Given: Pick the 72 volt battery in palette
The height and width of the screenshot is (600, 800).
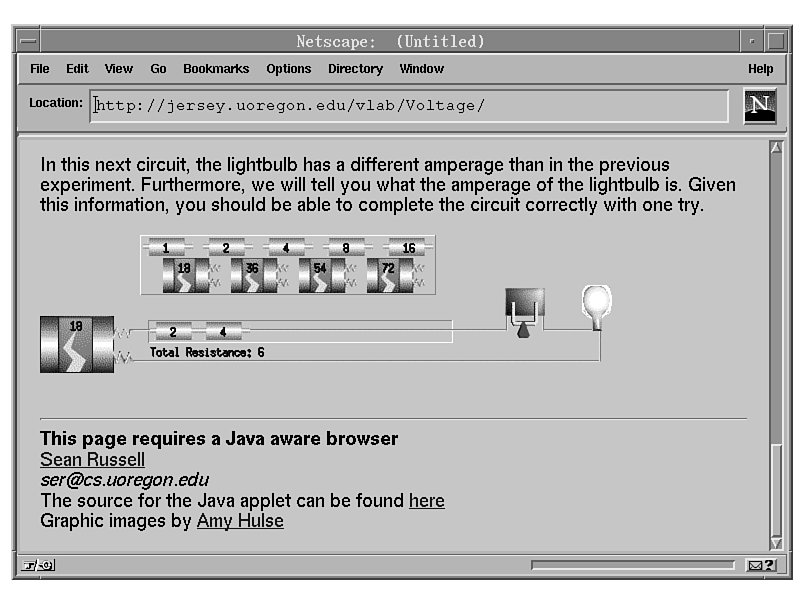Looking at the screenshot, I should click(394, 276).
